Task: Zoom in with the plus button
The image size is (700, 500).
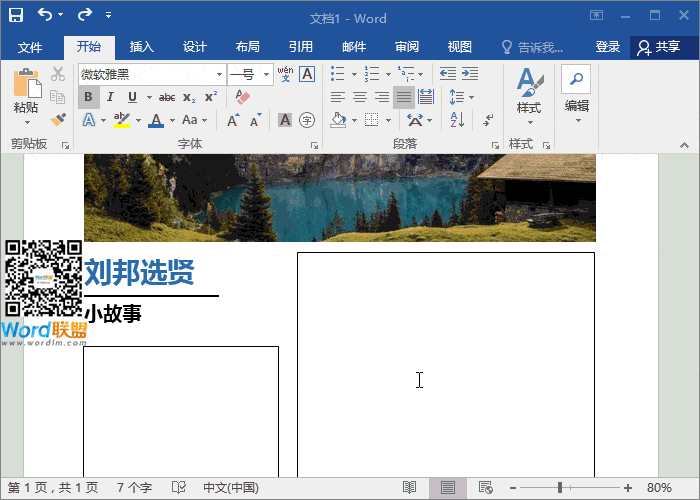Action: 628,488
